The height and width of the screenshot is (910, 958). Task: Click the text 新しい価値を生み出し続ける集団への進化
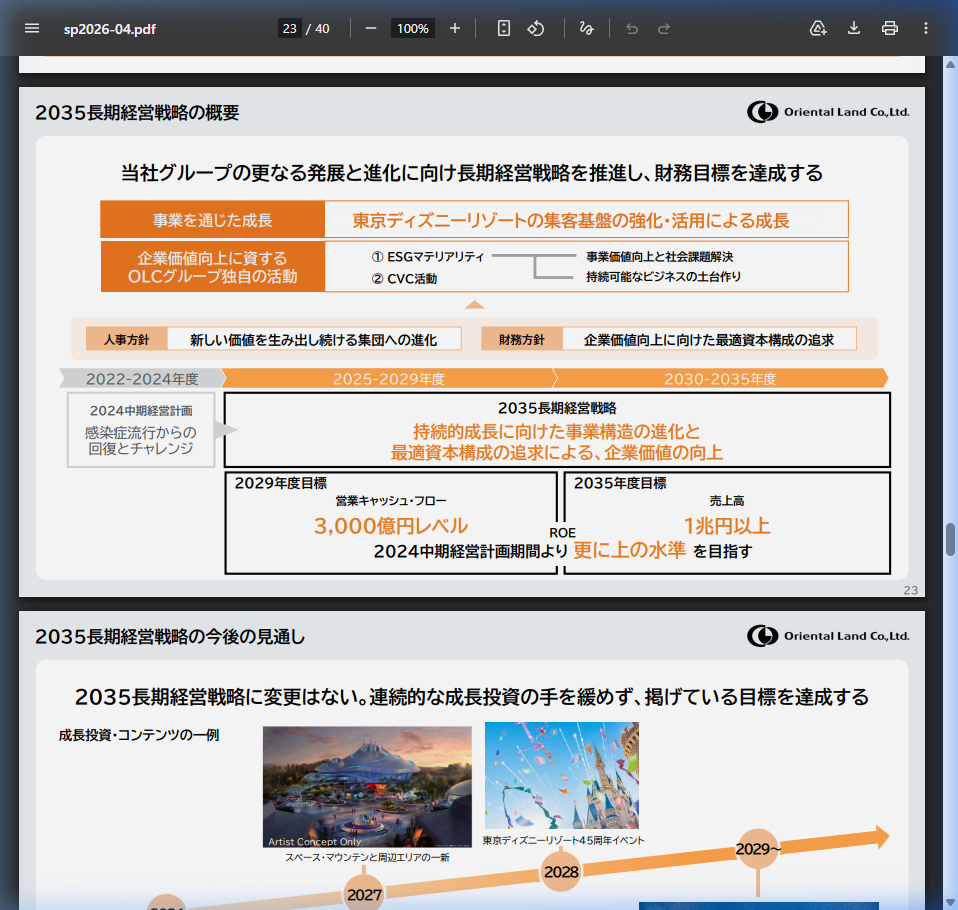[x=313, y=340]
